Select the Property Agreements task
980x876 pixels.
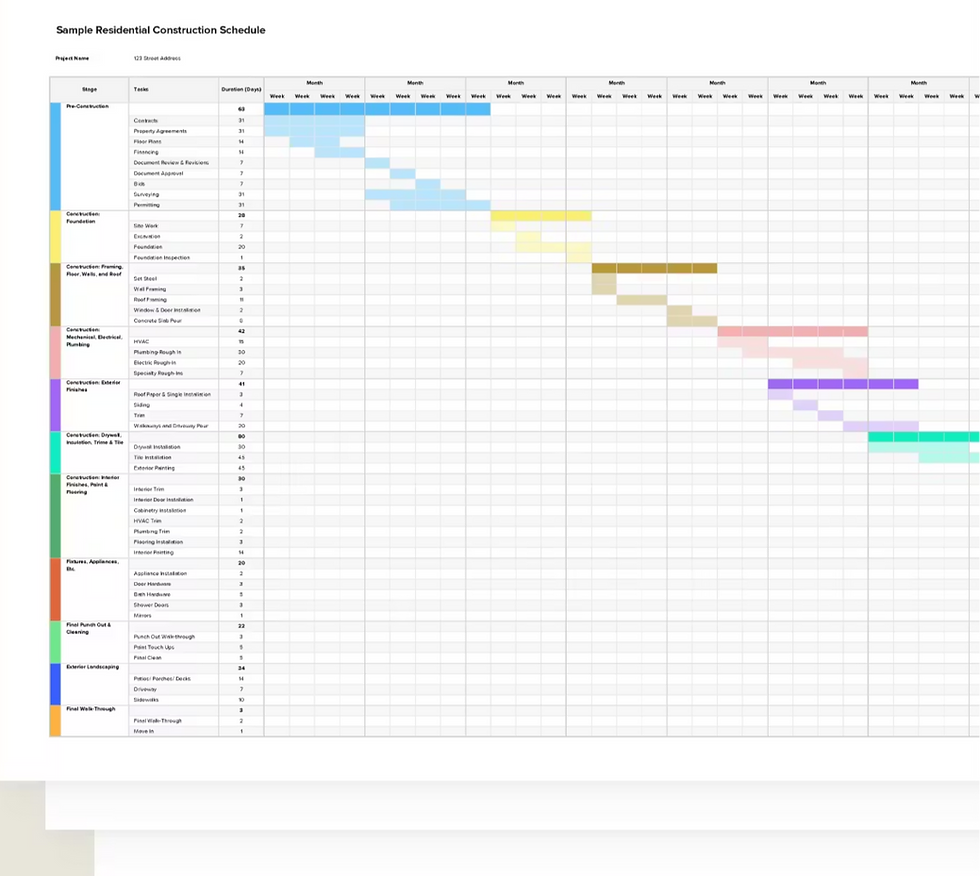pyautogui.click(x=160, y=131)
